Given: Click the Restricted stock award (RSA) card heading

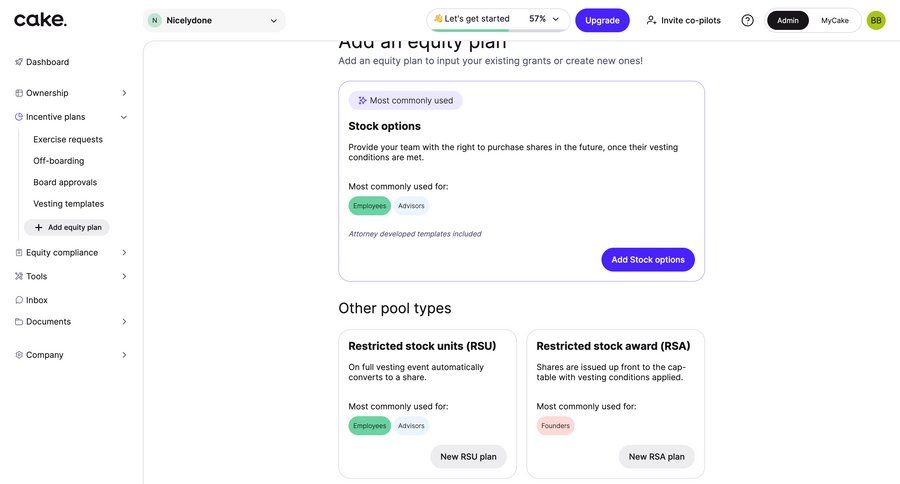Looking at the screenshot, I should pos(613,346).
